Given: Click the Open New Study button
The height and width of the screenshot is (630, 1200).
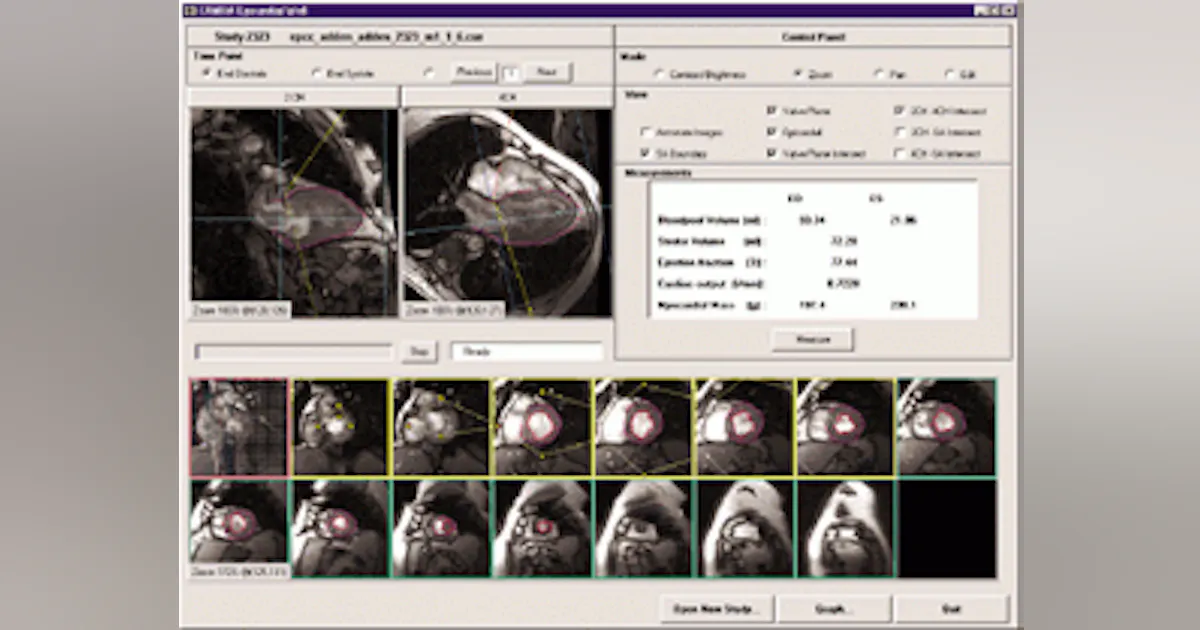Looking at the screenshot, I should coord(717,608).
